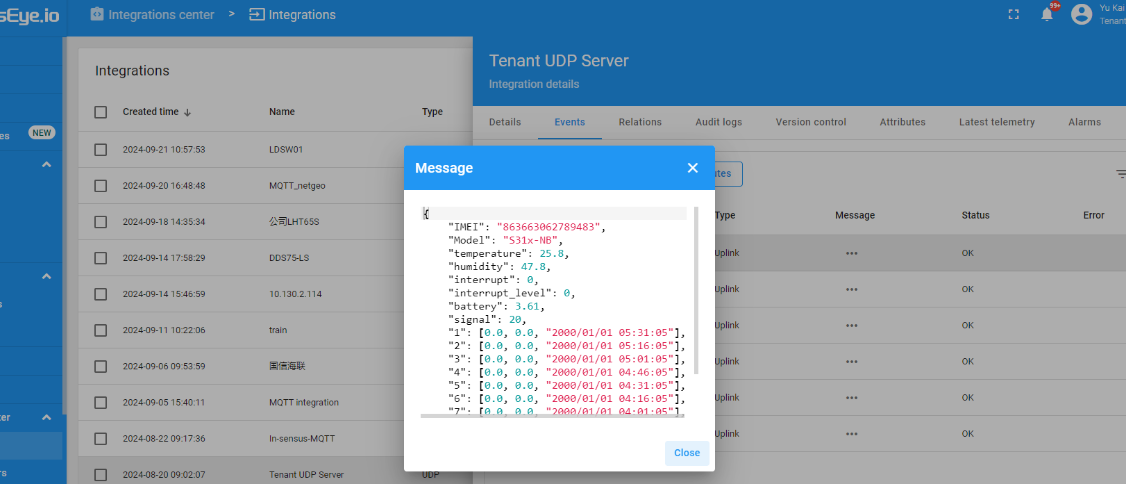1126x484 pixels.
Task: Click the Integrations breadcrumb arrow icon
Action: 257,15
